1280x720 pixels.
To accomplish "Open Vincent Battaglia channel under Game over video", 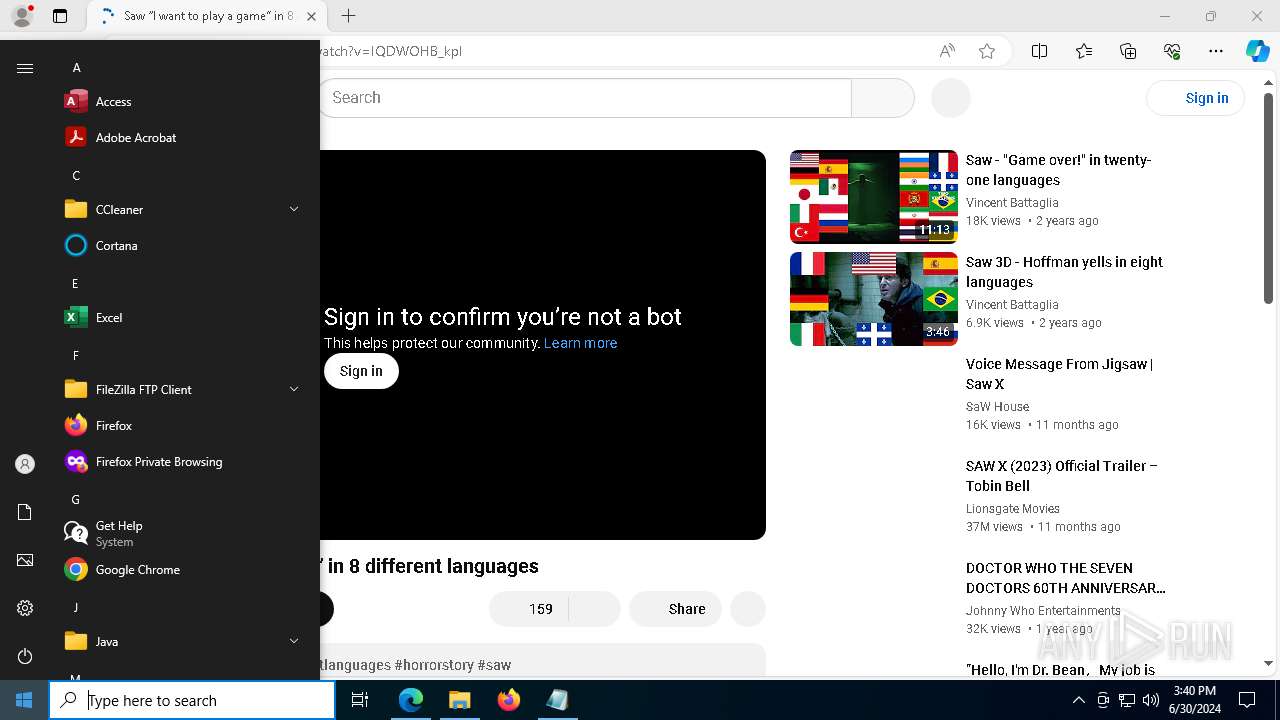I will [1012, 203].
